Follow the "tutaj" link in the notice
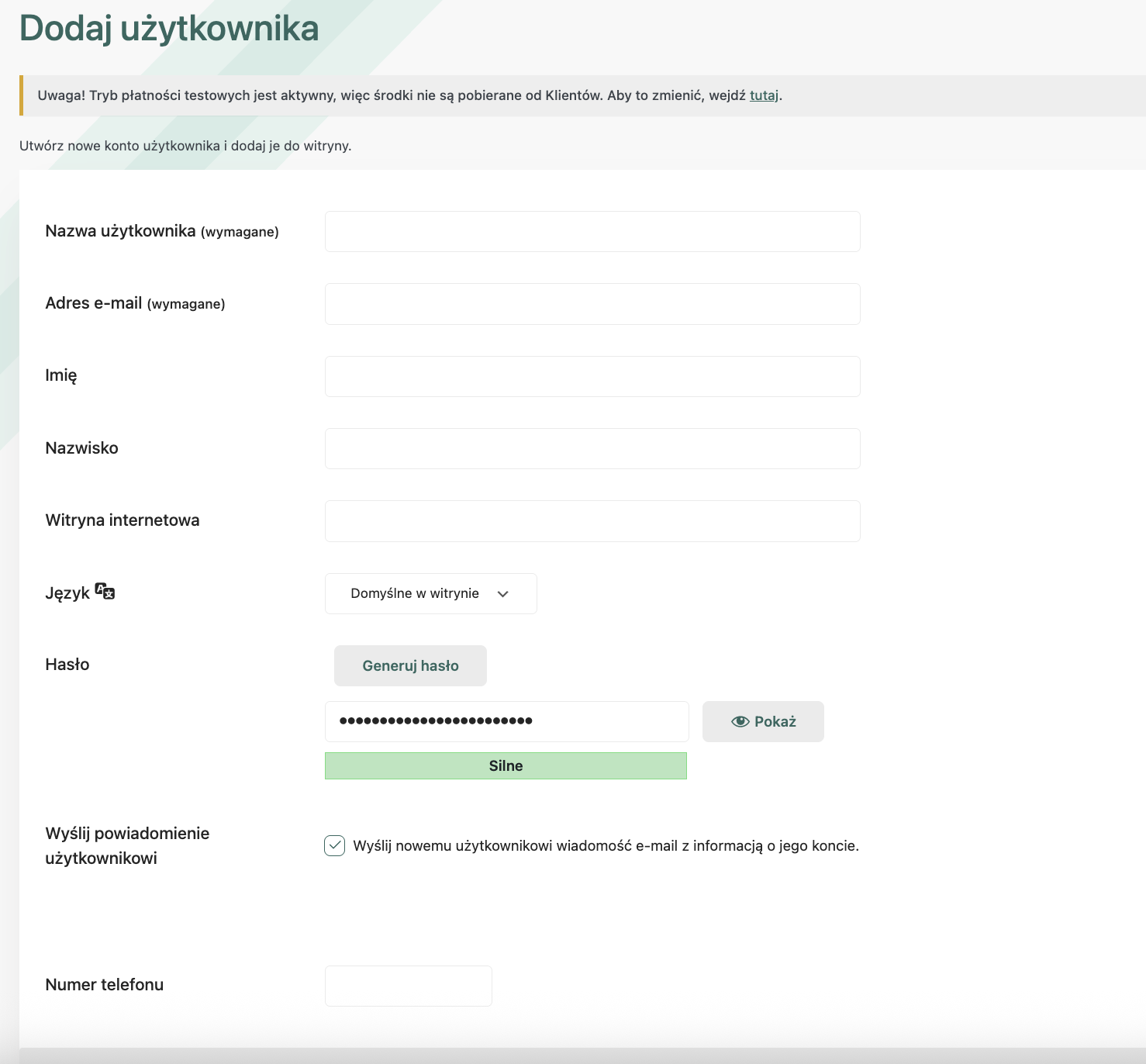 click(764, 95)
